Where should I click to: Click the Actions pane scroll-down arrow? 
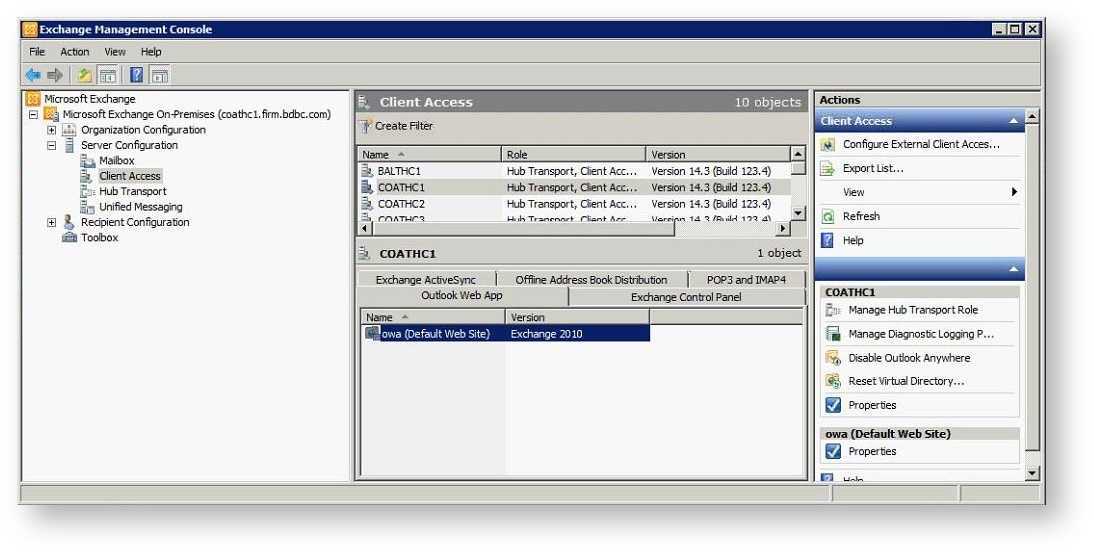pyautogui.click(x=1033, y=474)
